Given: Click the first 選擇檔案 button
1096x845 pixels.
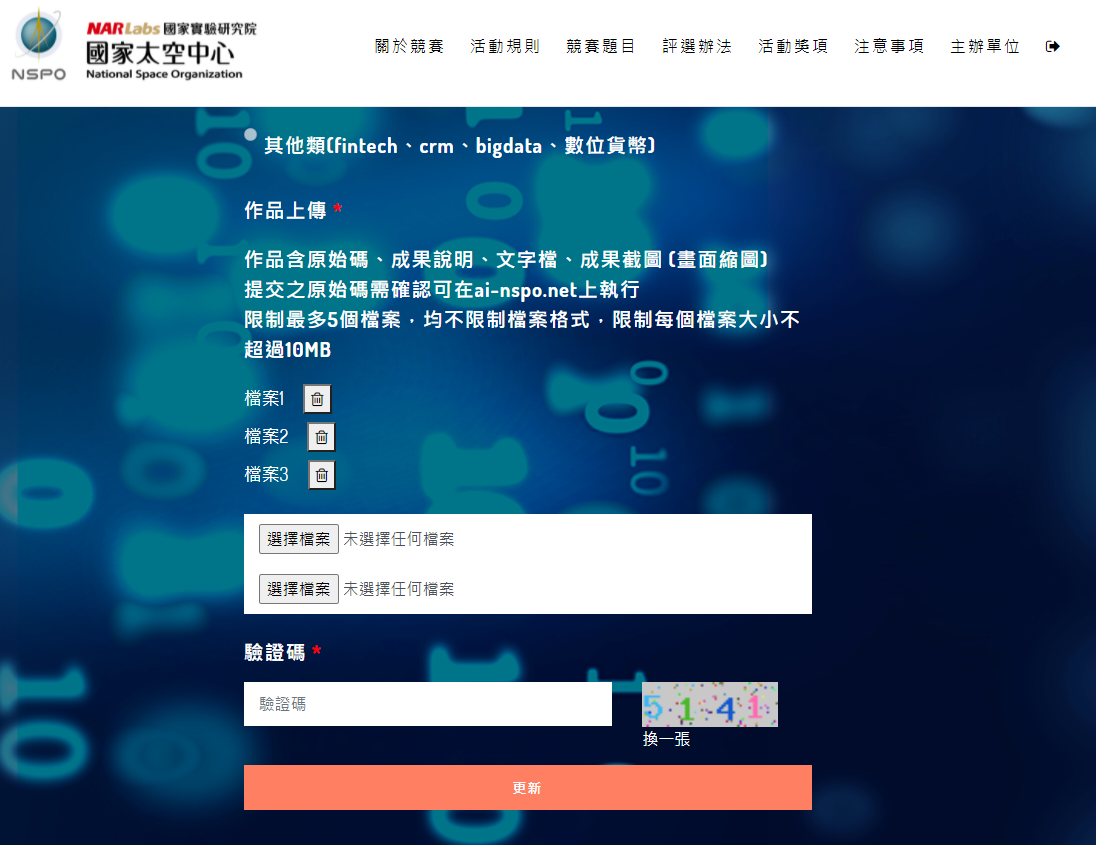Looking at the screenshot, I should pos(298,539).
